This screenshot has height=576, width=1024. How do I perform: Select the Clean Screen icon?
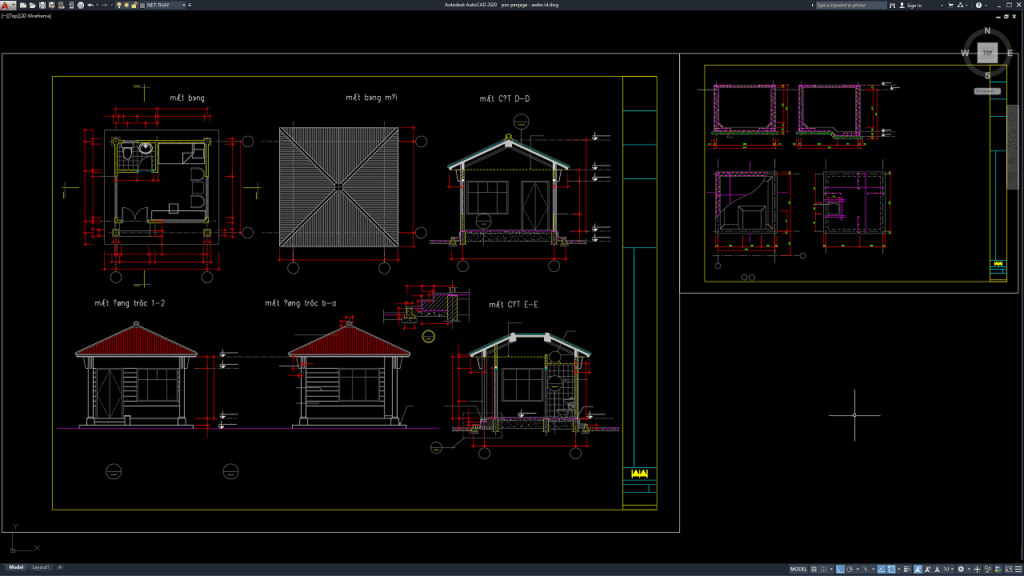[x=1008, y=570]
